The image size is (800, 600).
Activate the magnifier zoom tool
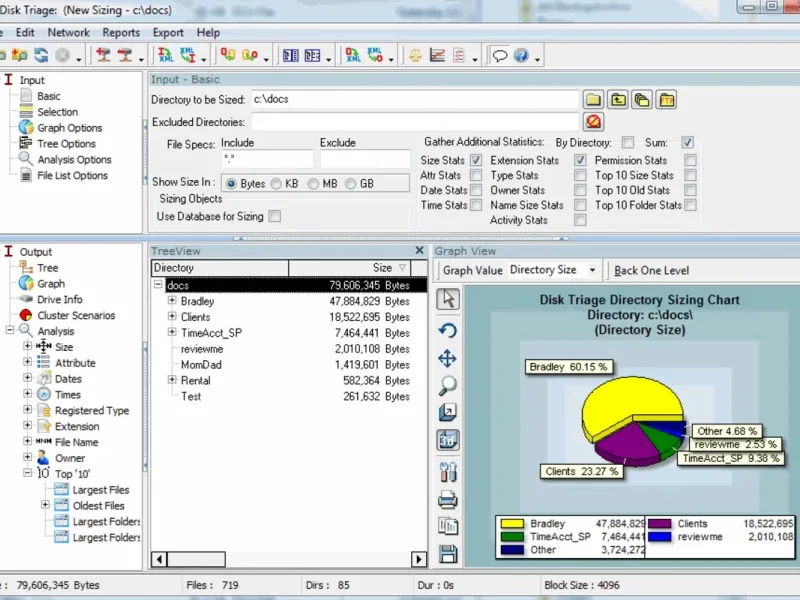(x=448, y=385)
